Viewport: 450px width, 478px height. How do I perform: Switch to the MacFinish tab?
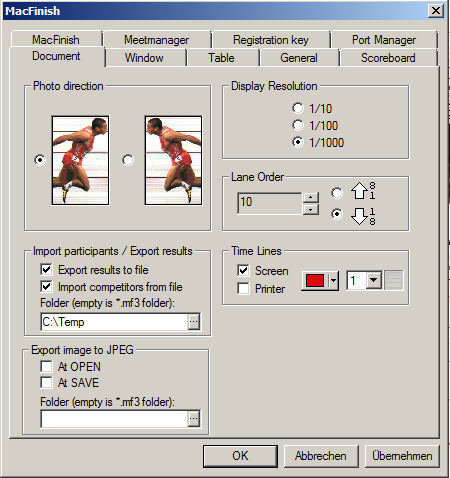[56, 40]
